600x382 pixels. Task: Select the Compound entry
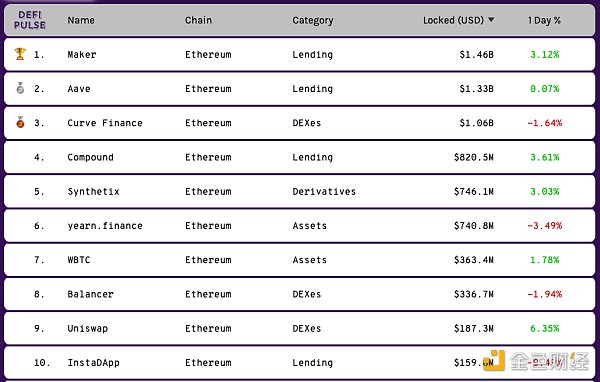pyautogui.click(x=90, y=157)
